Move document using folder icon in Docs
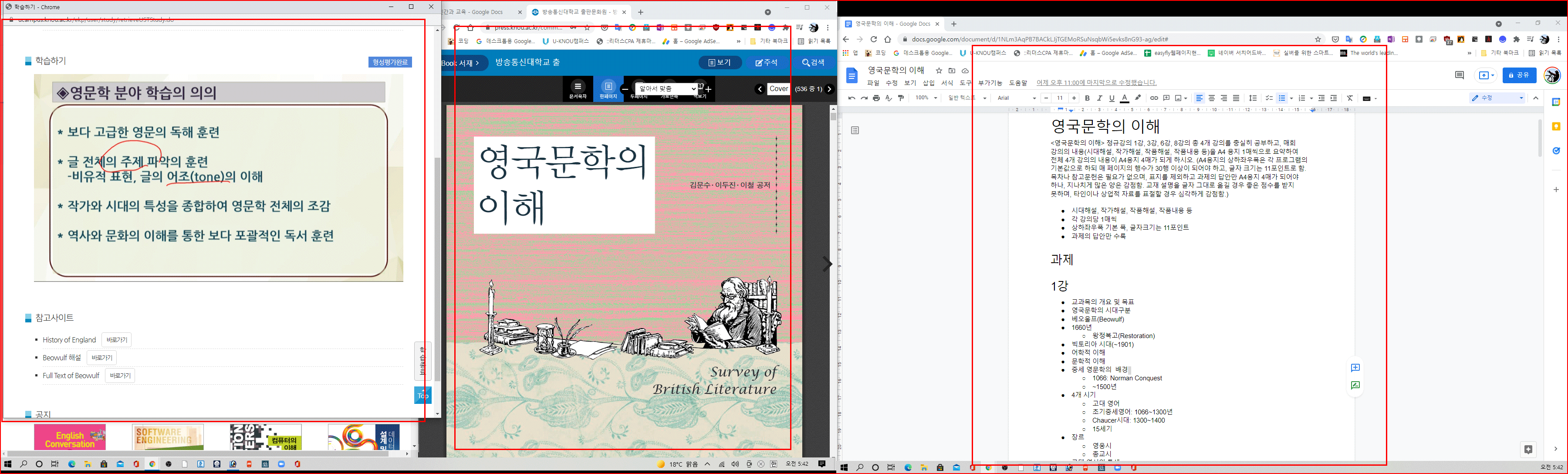Image resolution: width=1568 pixels, height=474 pixels. tap(952, 71)
